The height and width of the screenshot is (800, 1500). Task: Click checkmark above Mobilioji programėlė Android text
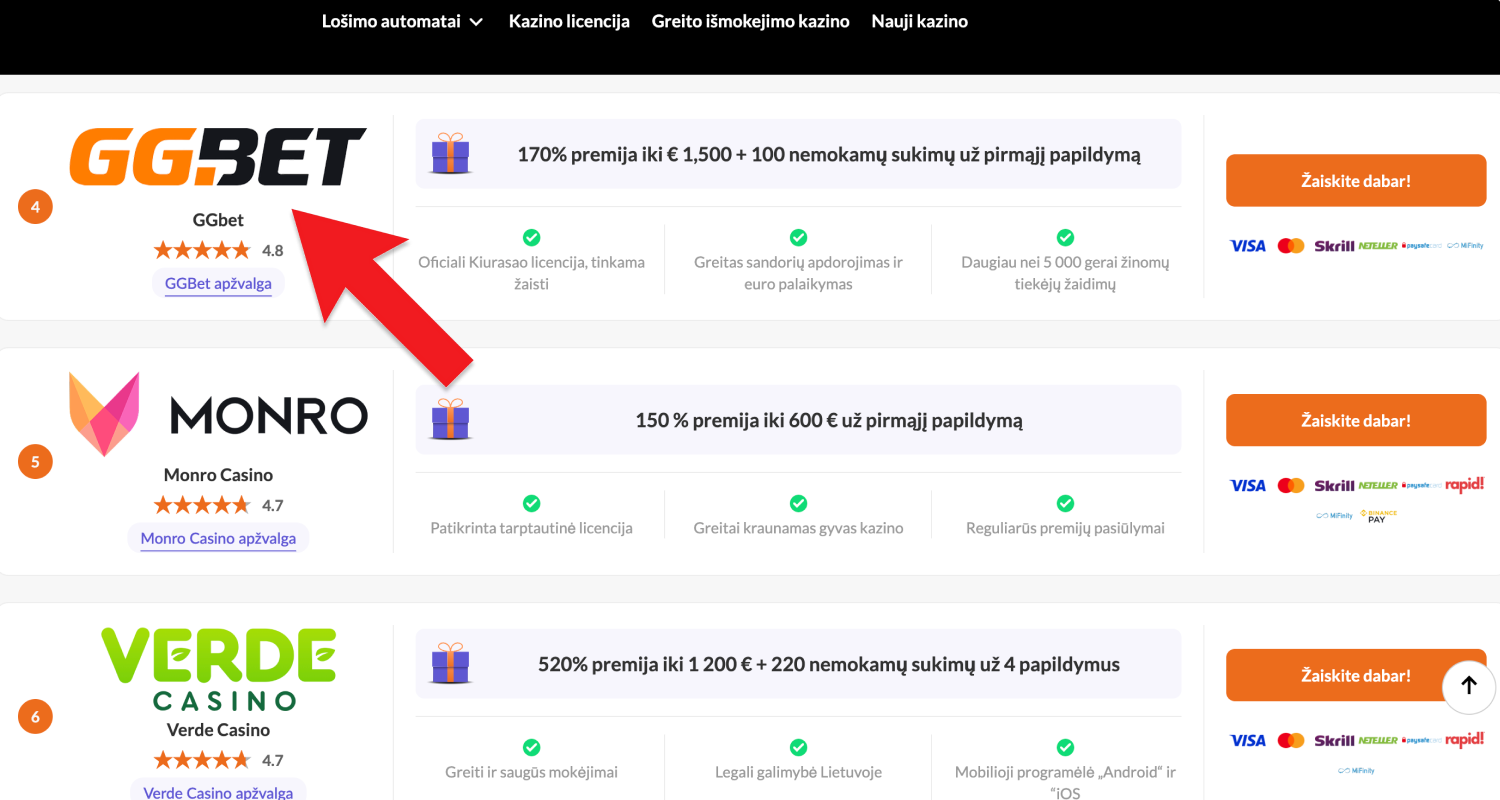1065,747
